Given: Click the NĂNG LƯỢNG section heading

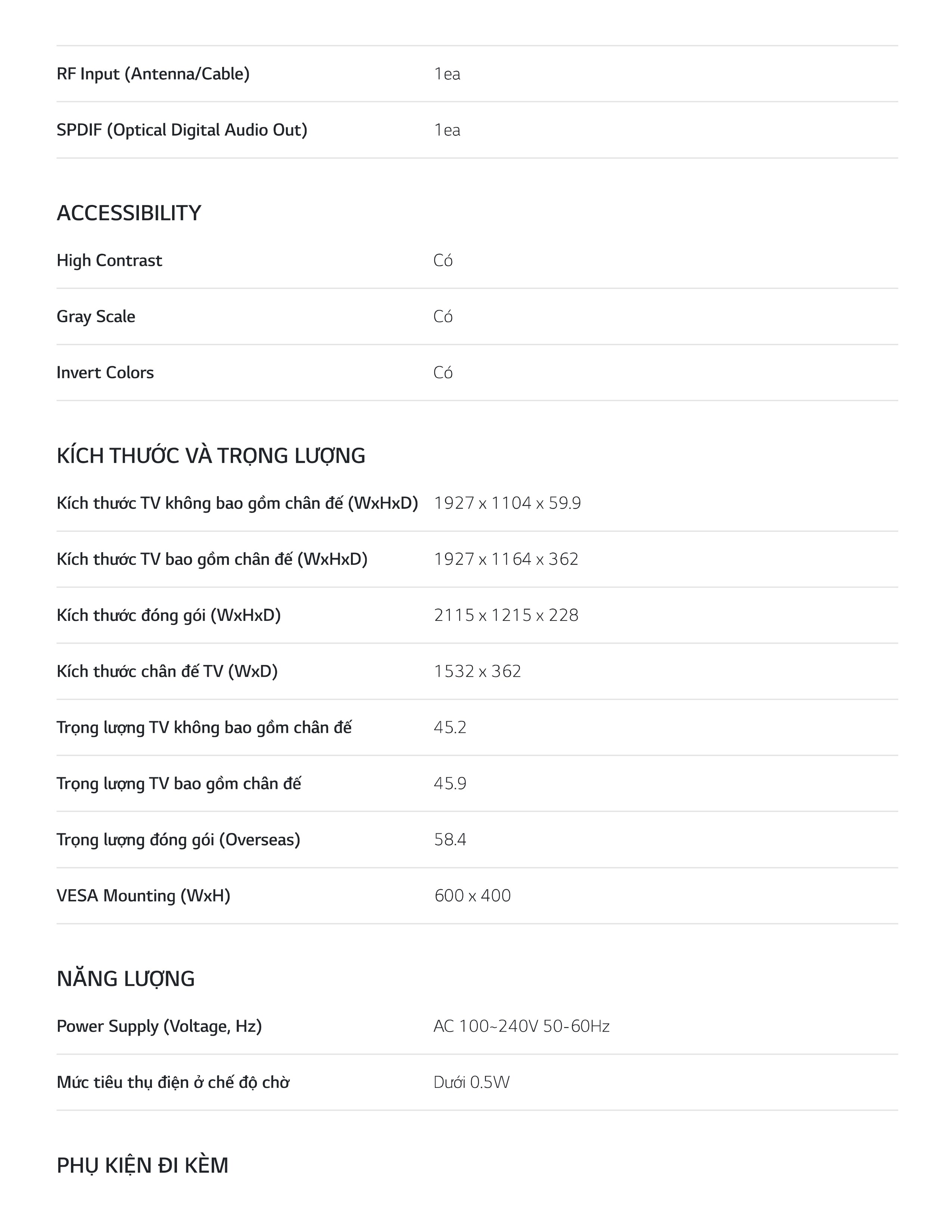Looking at the screenshot, I should pos(126,979).
